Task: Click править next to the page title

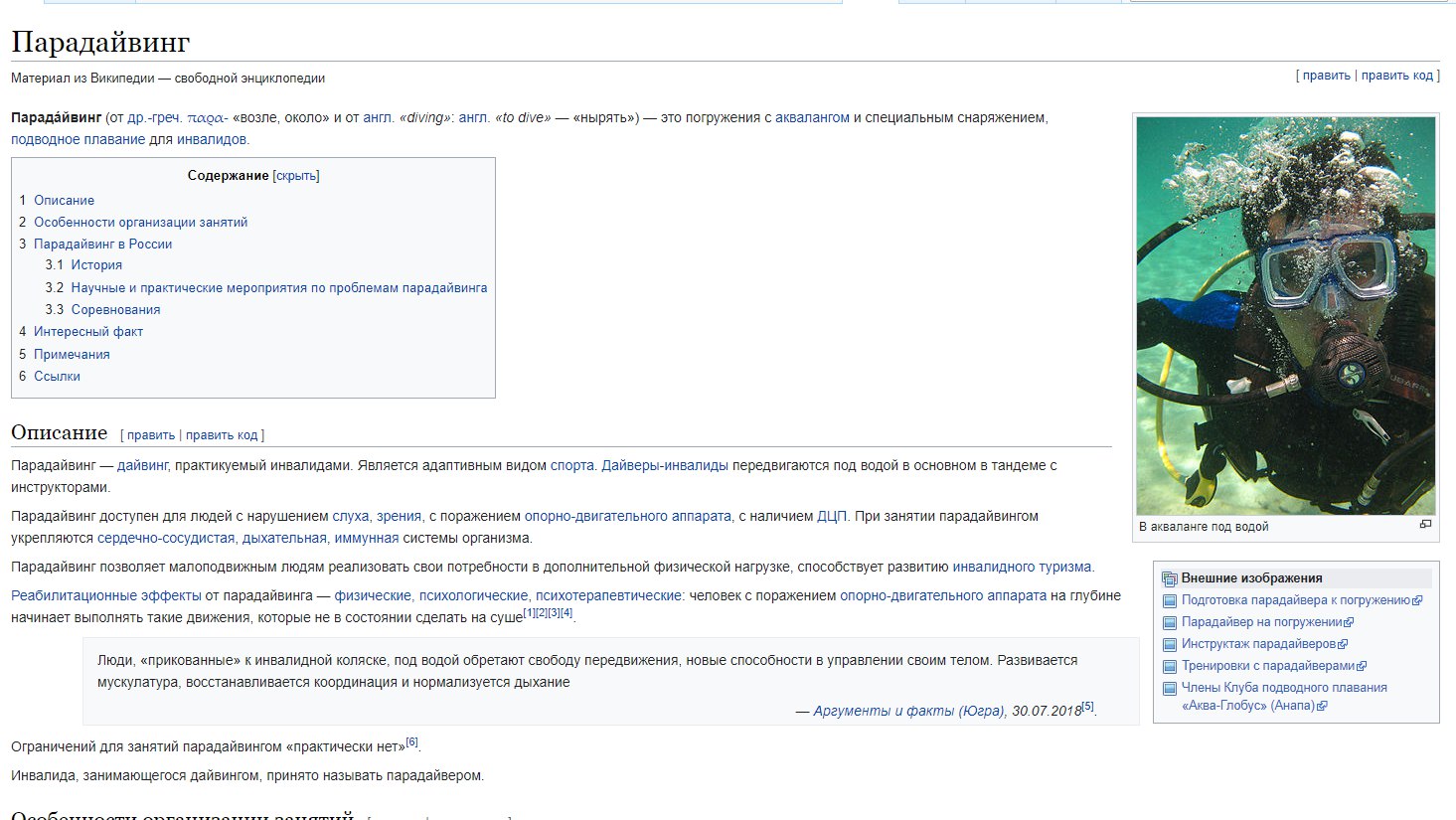Action: coord(1326,76)
